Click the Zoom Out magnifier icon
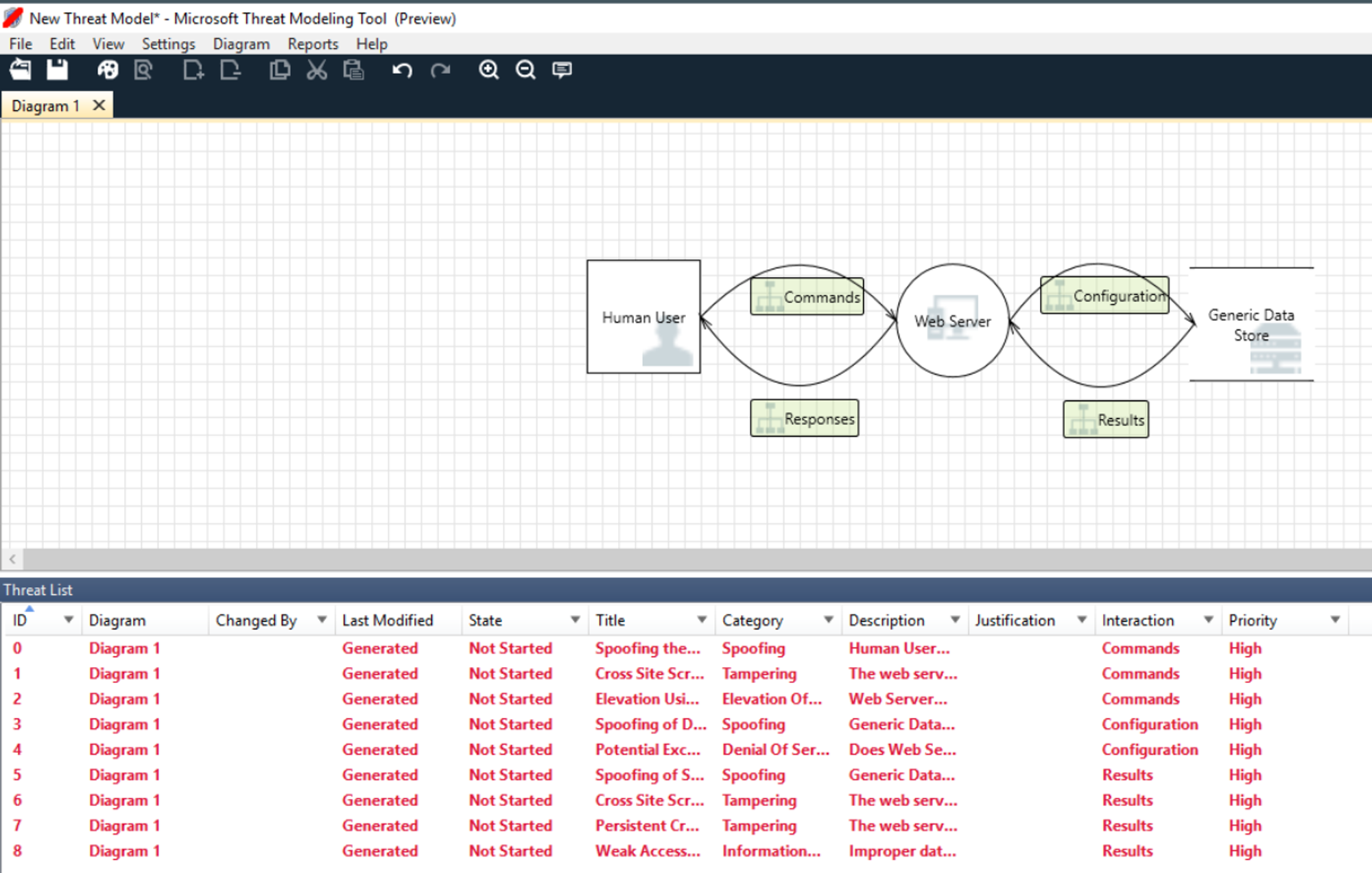The height and width of the screenshot is (873, 1372). [x=525, y=70]
